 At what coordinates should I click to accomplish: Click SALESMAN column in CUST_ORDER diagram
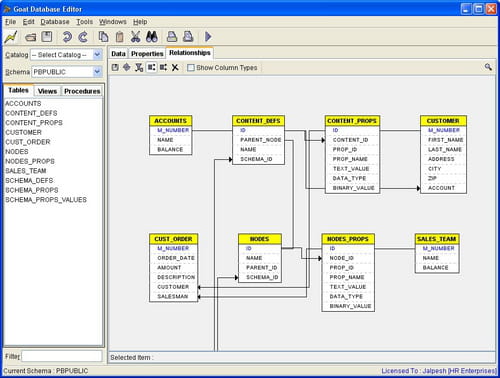pos(173,296)
